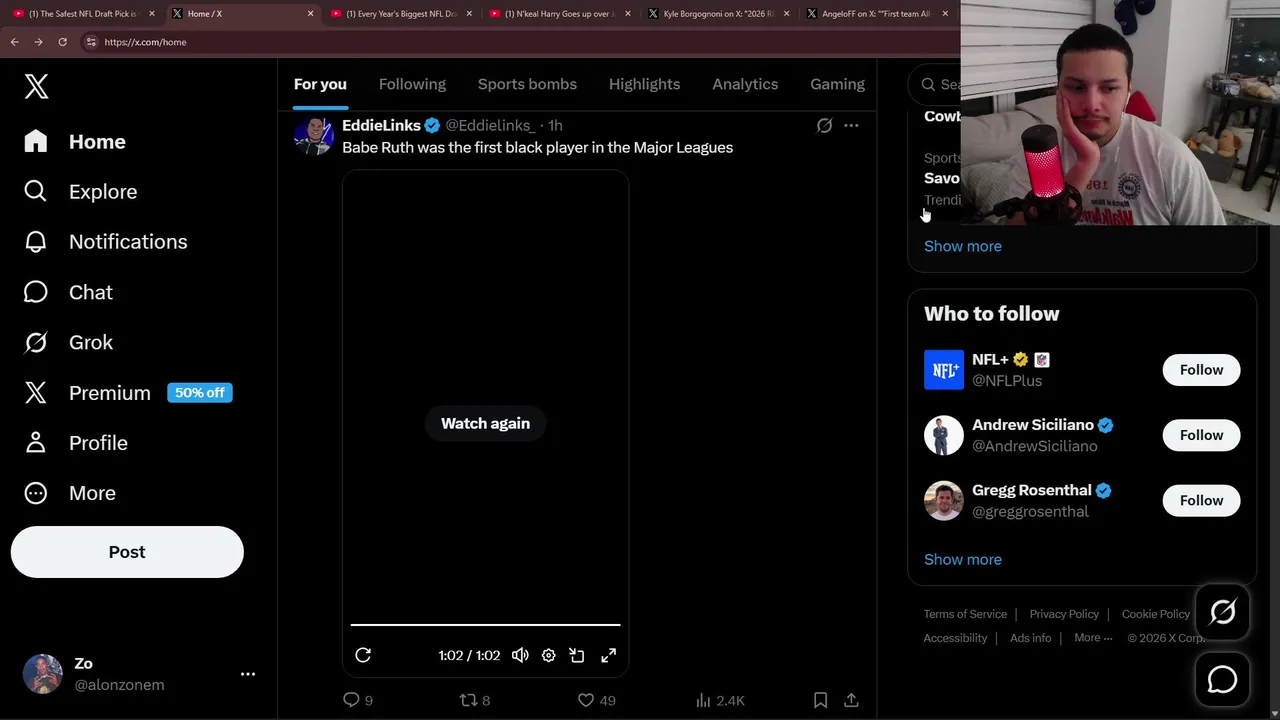Switch to Gaming tab

837,84
